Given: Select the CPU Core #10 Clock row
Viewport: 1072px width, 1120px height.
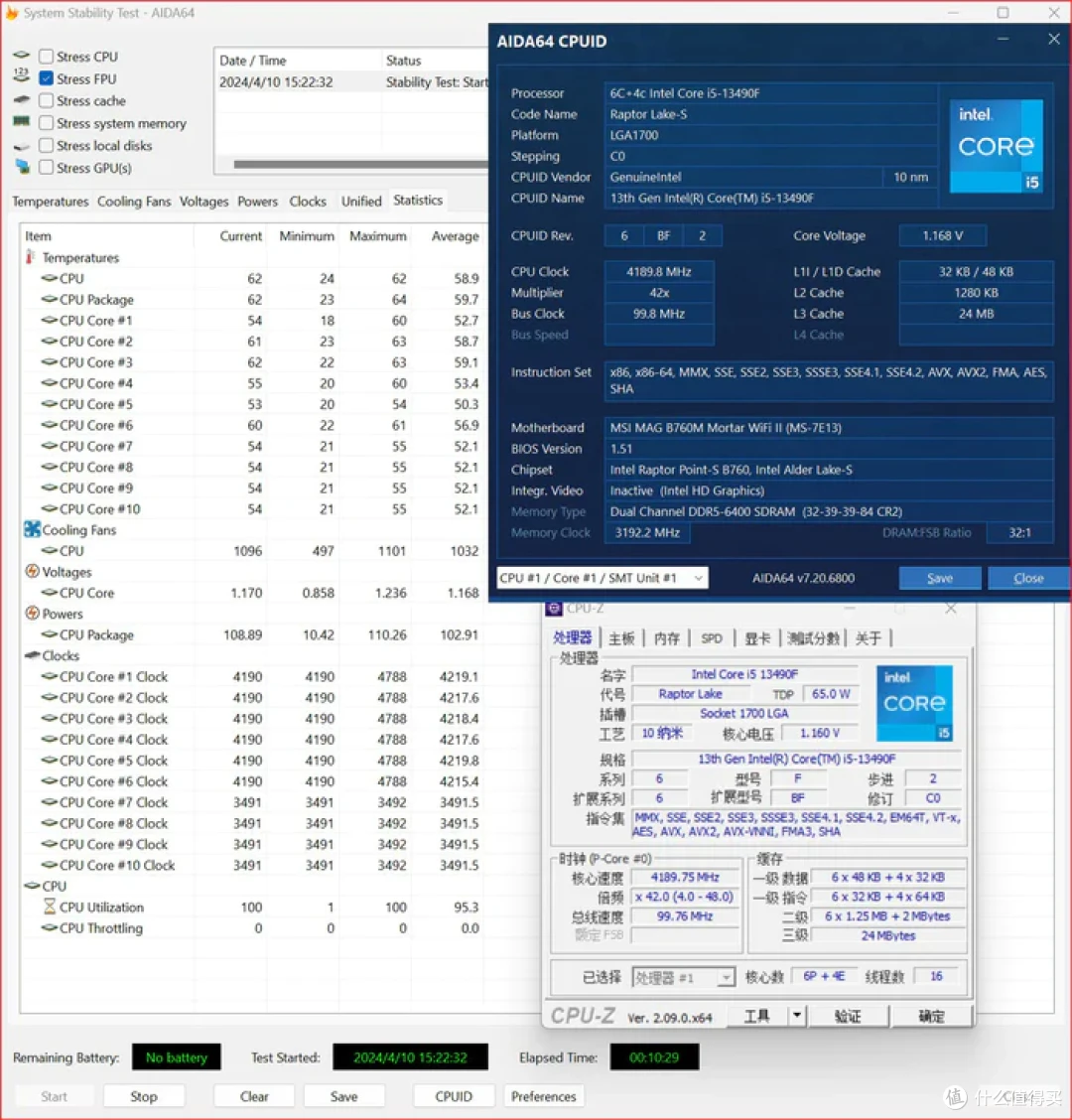Looking at the screenshot, I should [x=252, y=865].
